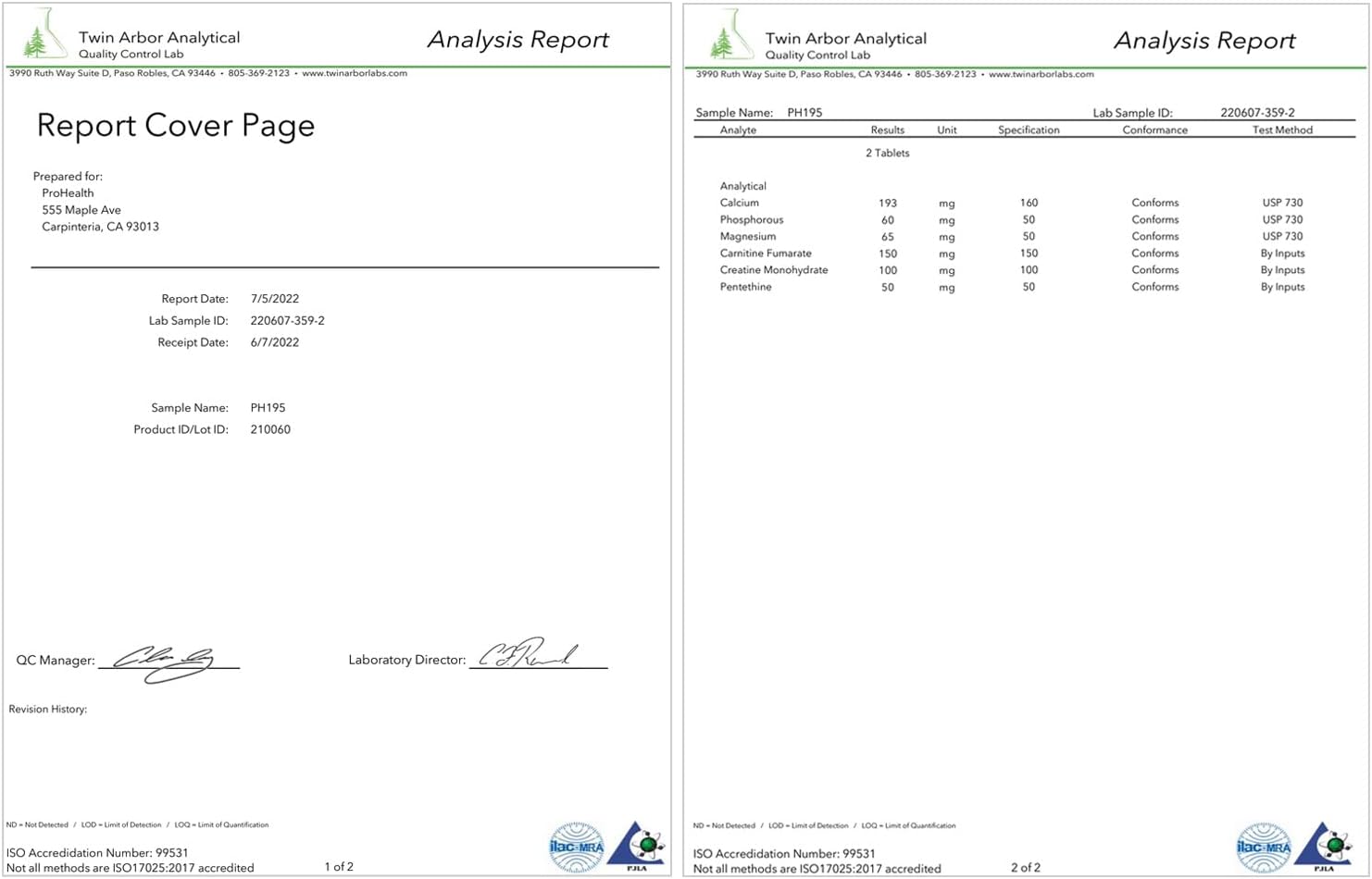Click the 'Analytical' section label

coord(742,186)
